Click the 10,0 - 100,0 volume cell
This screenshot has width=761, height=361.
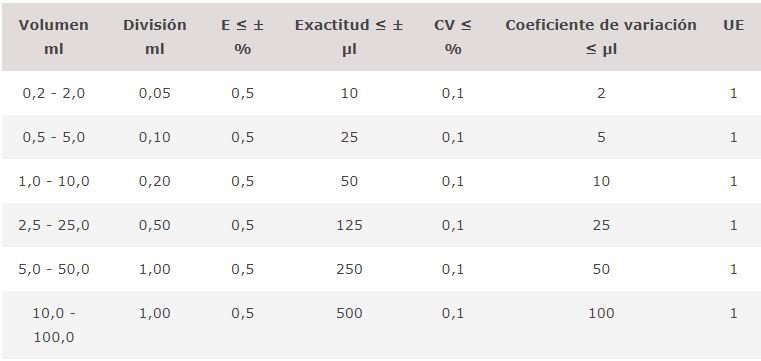pos(53,325)
